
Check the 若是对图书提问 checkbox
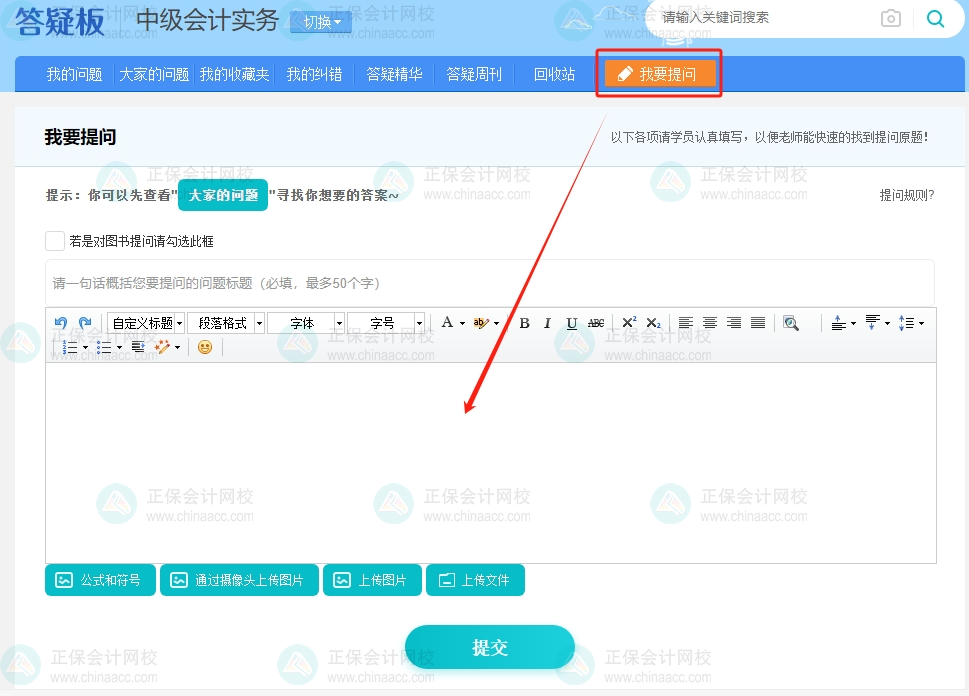point(55,240)
